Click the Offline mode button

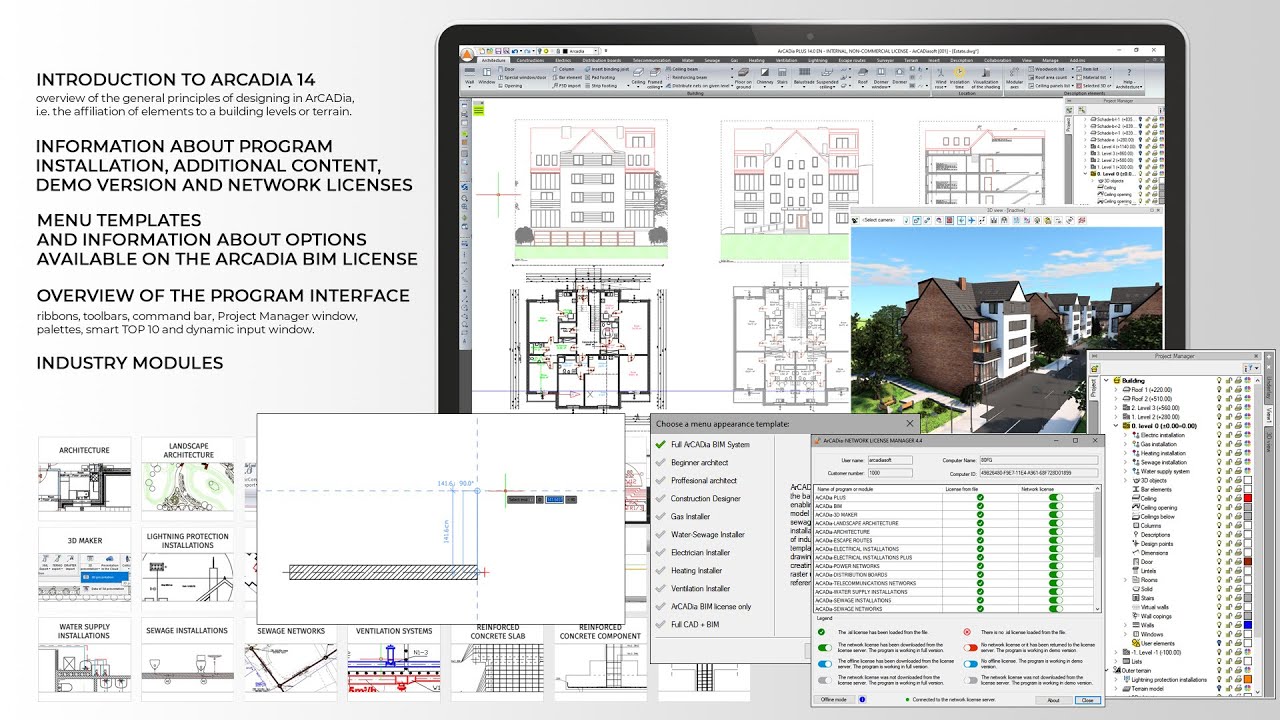click(833, 699)
